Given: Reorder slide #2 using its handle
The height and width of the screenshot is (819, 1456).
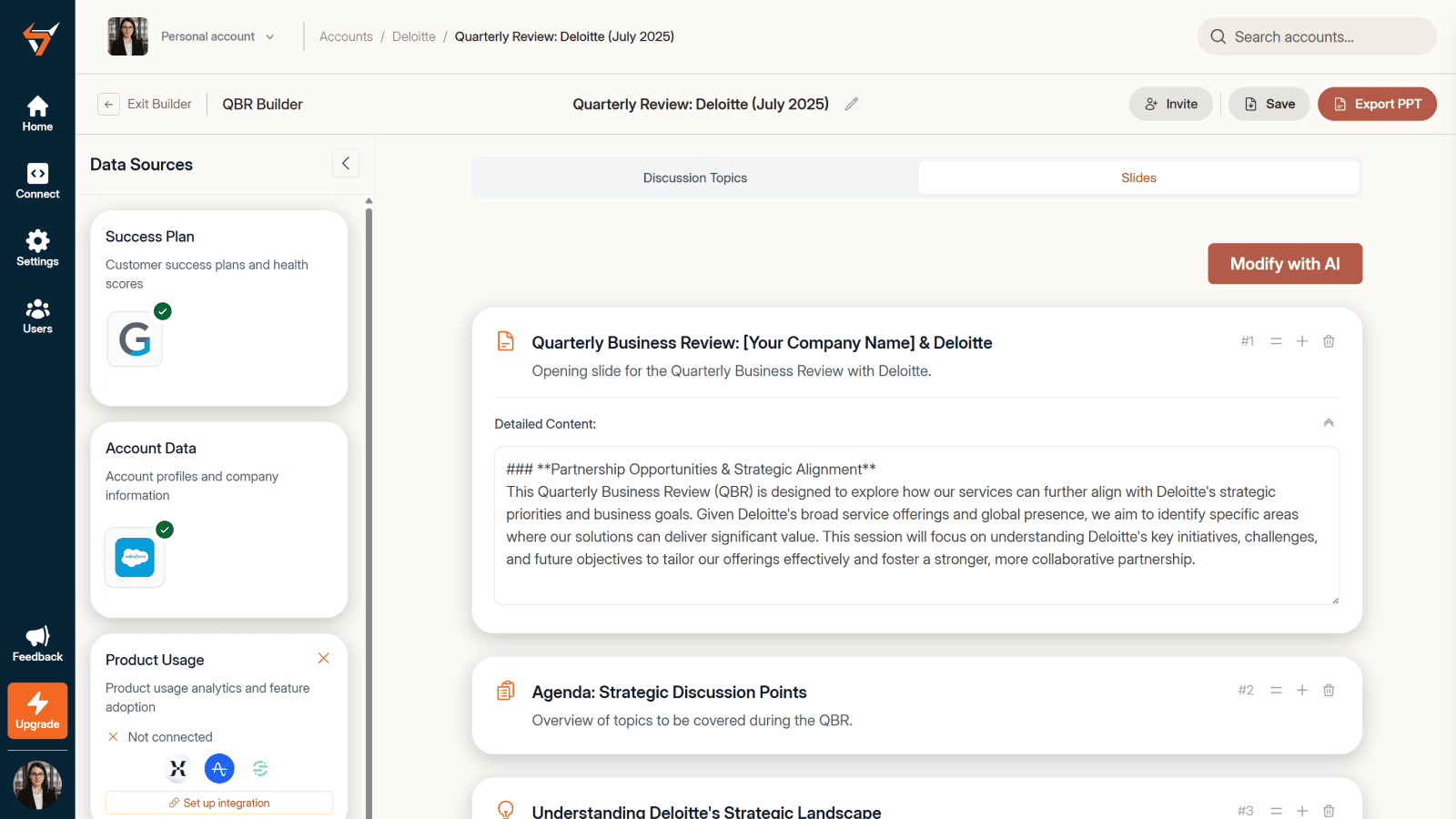Looking at the screenshot, I should pyautogui.click(x=1276, y=691).
